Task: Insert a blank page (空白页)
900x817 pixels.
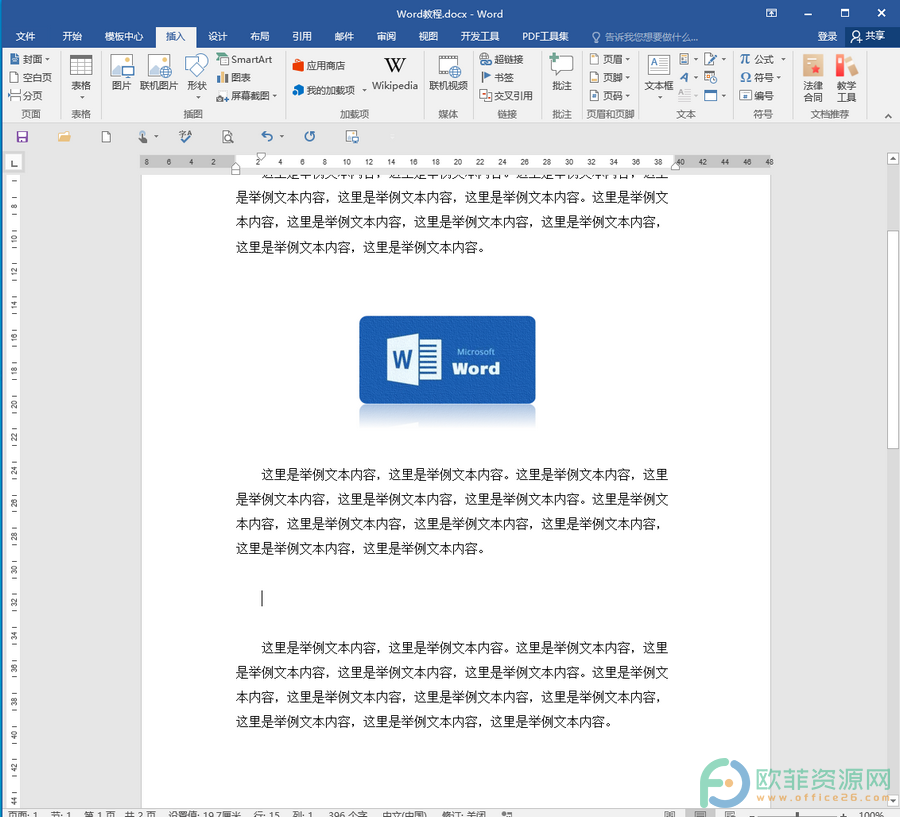Action: click(31, 78)
